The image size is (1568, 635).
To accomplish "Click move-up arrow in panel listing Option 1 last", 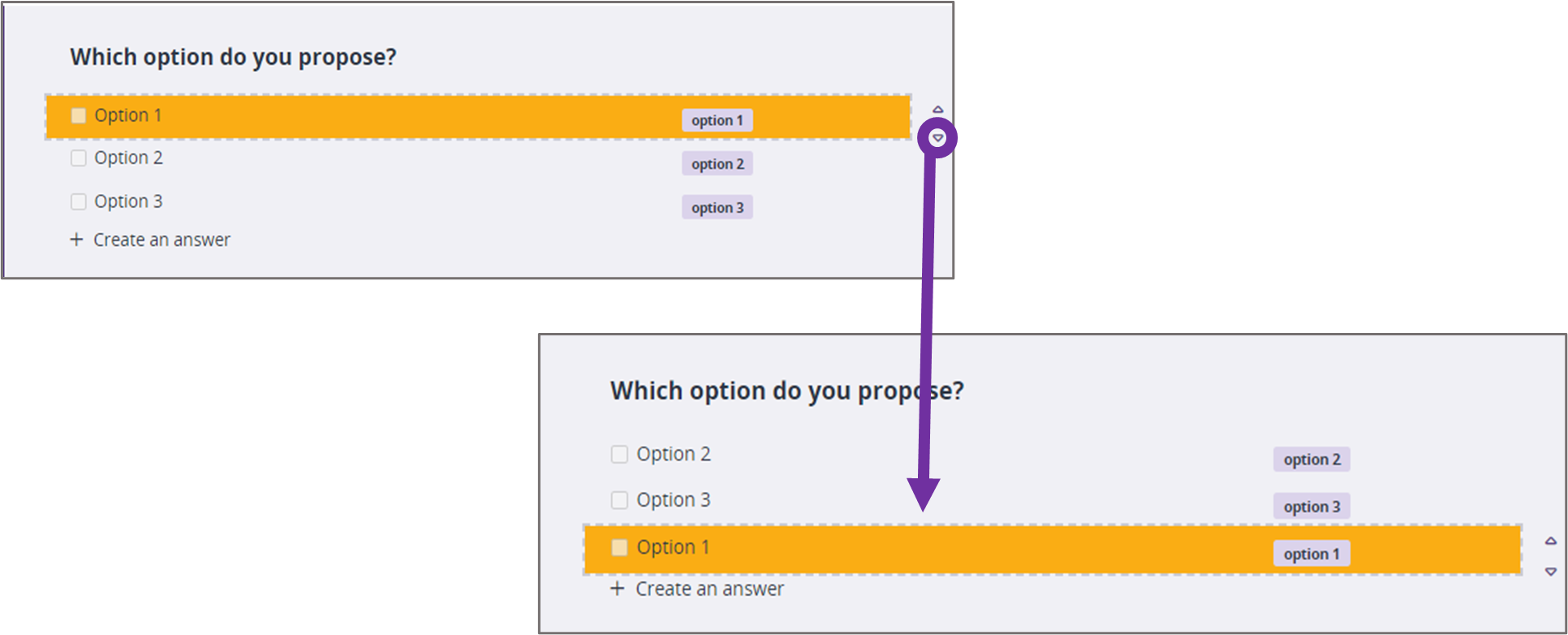I will tap(1550, 541).
